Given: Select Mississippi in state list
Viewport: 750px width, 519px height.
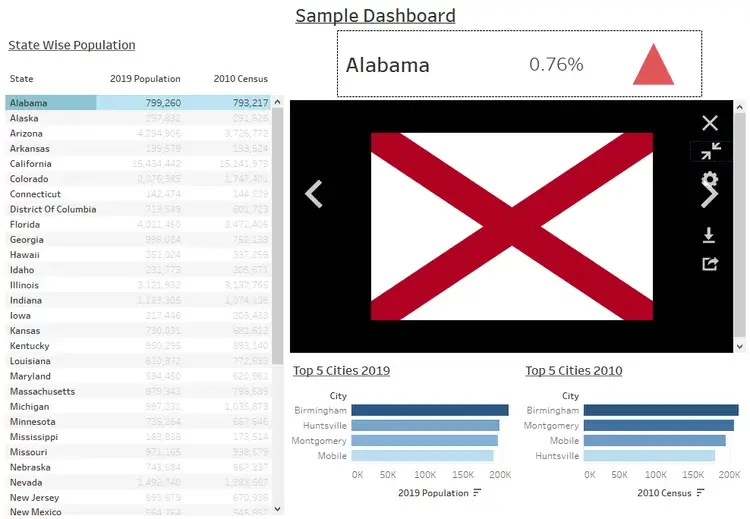Looking at the screenshot, I should pos(34,437).
